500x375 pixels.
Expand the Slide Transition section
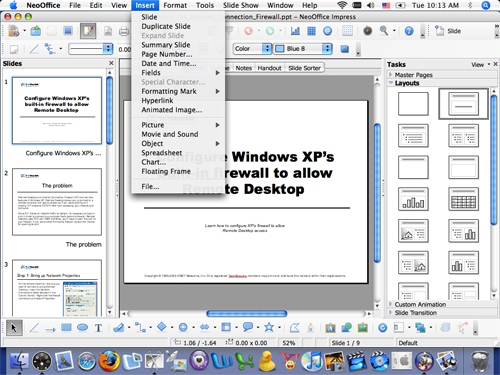[415, 313]
